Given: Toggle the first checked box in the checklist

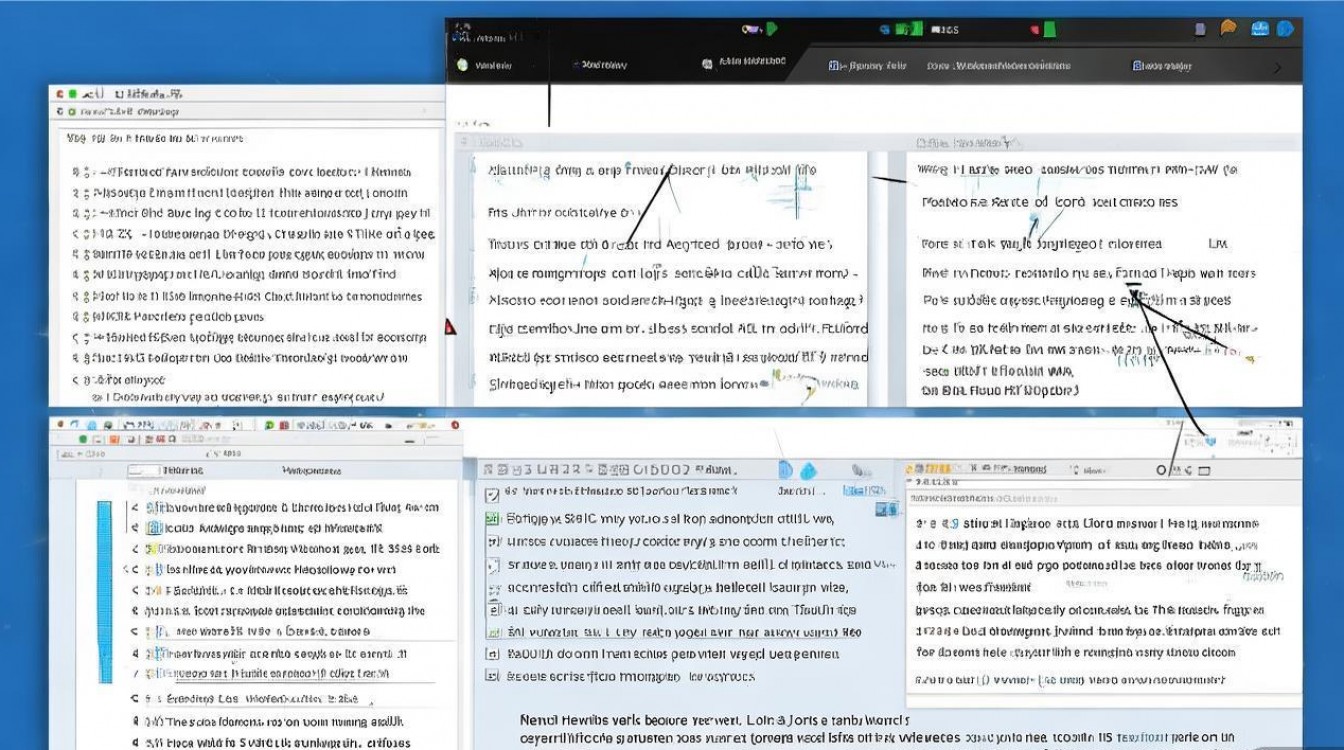Looking at the screenshot, I should coord(491,495).
